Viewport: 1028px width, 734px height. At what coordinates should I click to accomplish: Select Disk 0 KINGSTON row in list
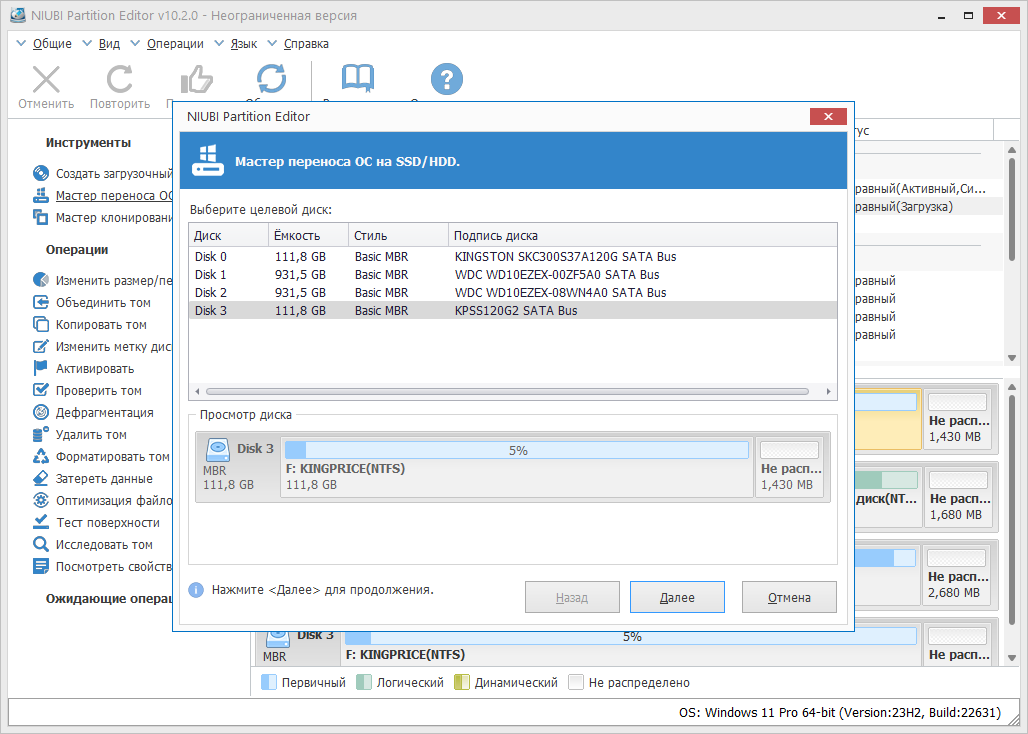513,256
